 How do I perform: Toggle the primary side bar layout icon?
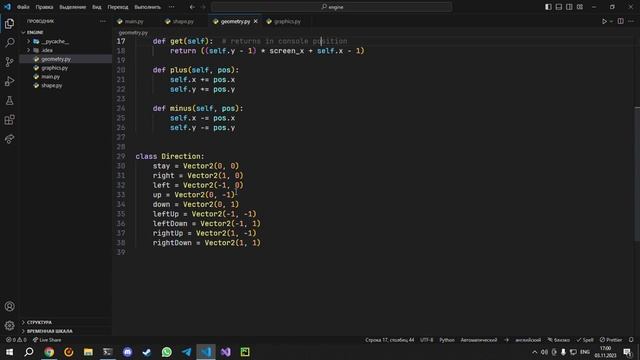548,7
